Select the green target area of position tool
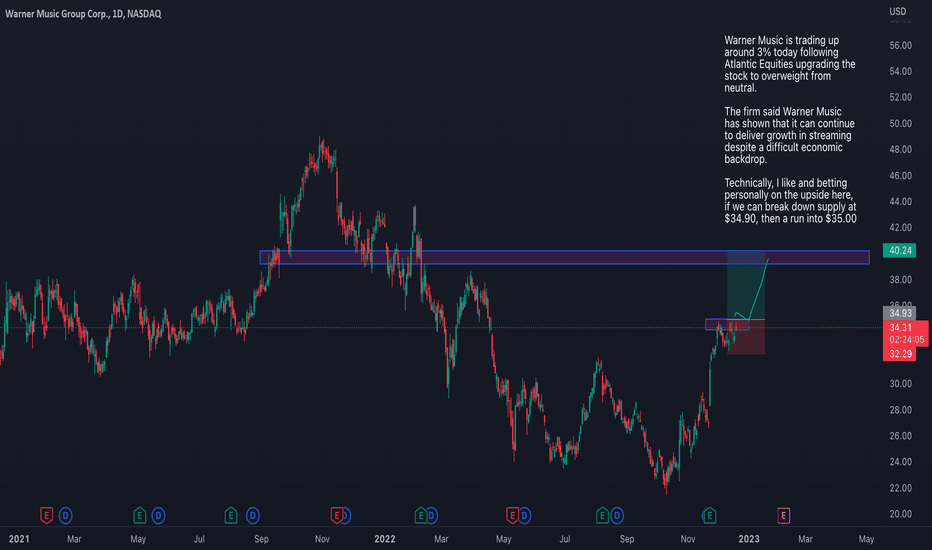 tap(745, 285)
